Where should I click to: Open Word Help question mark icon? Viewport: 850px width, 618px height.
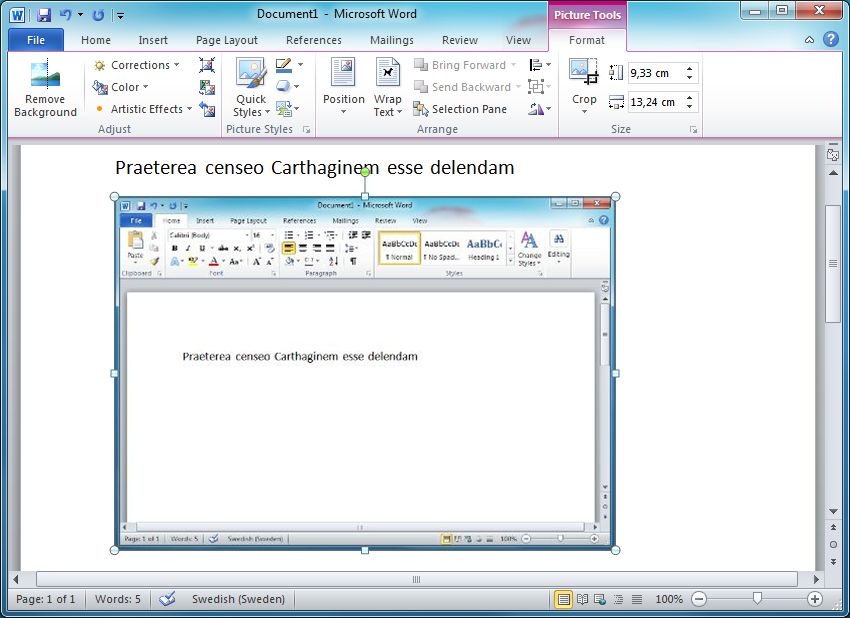(830, 40)
